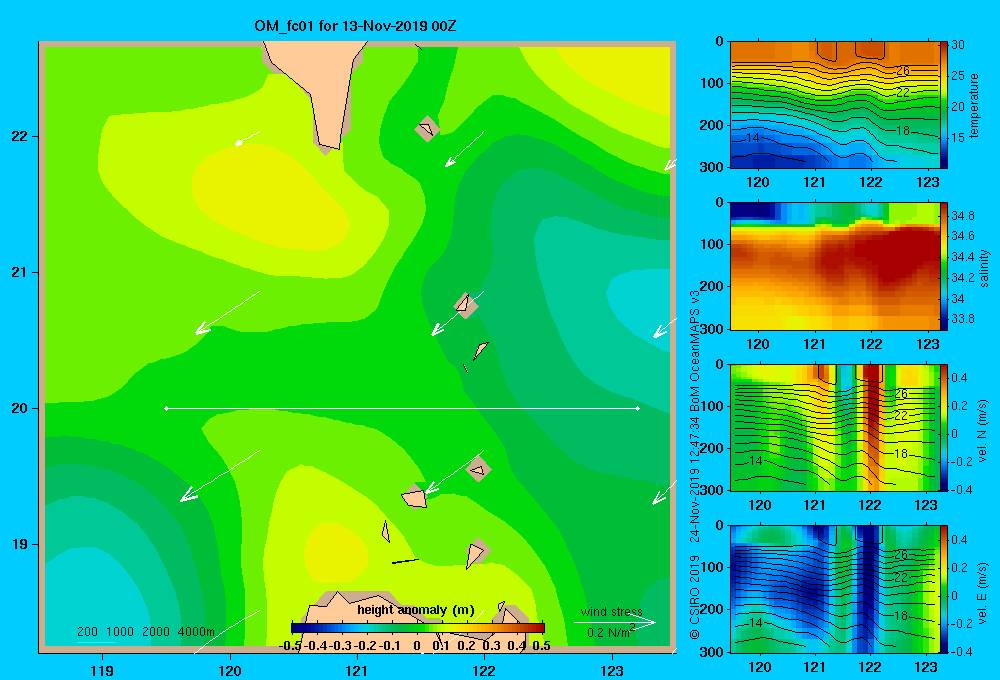Click the '34.8' tick on salinity scale

[962, 216]
